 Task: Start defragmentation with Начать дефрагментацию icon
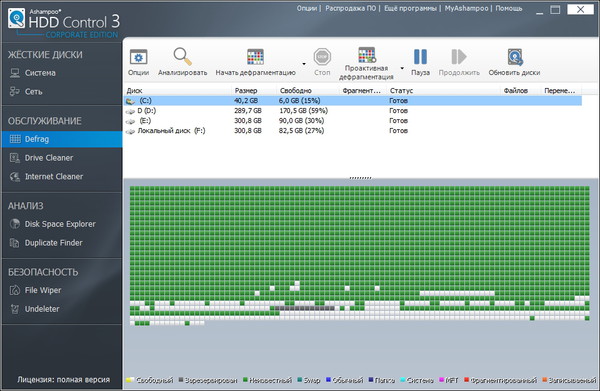[255, 57]
